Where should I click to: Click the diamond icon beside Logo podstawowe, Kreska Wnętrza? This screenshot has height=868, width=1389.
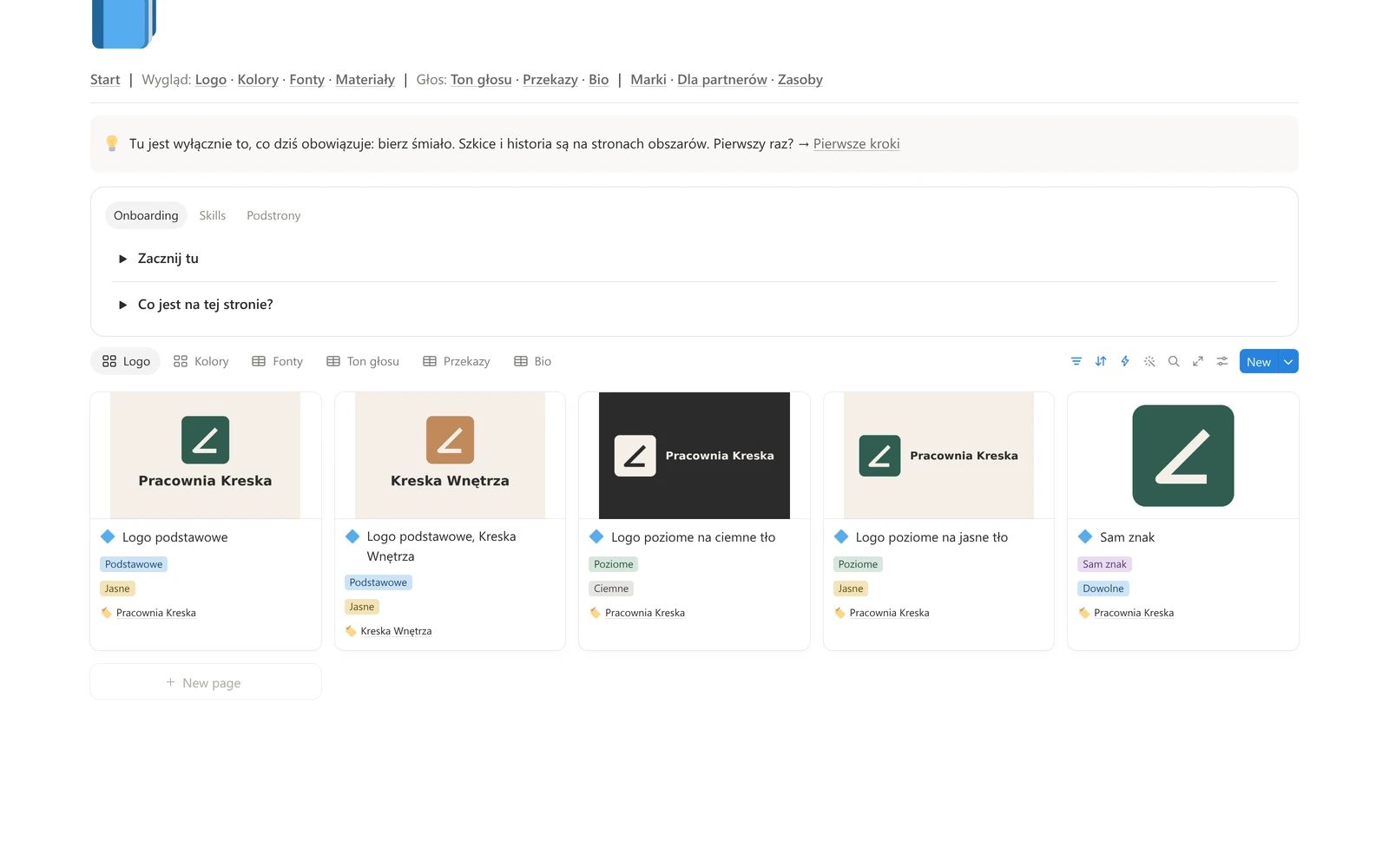coord(352,536)
